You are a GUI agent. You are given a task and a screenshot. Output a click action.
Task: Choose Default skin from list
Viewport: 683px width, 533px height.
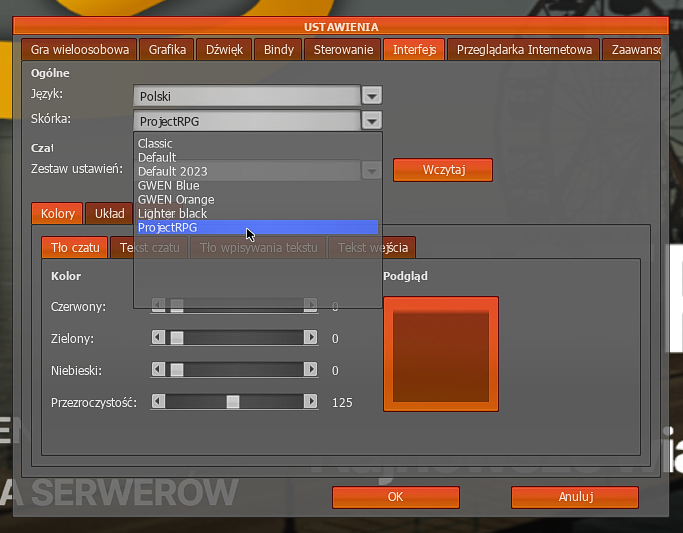257,157
